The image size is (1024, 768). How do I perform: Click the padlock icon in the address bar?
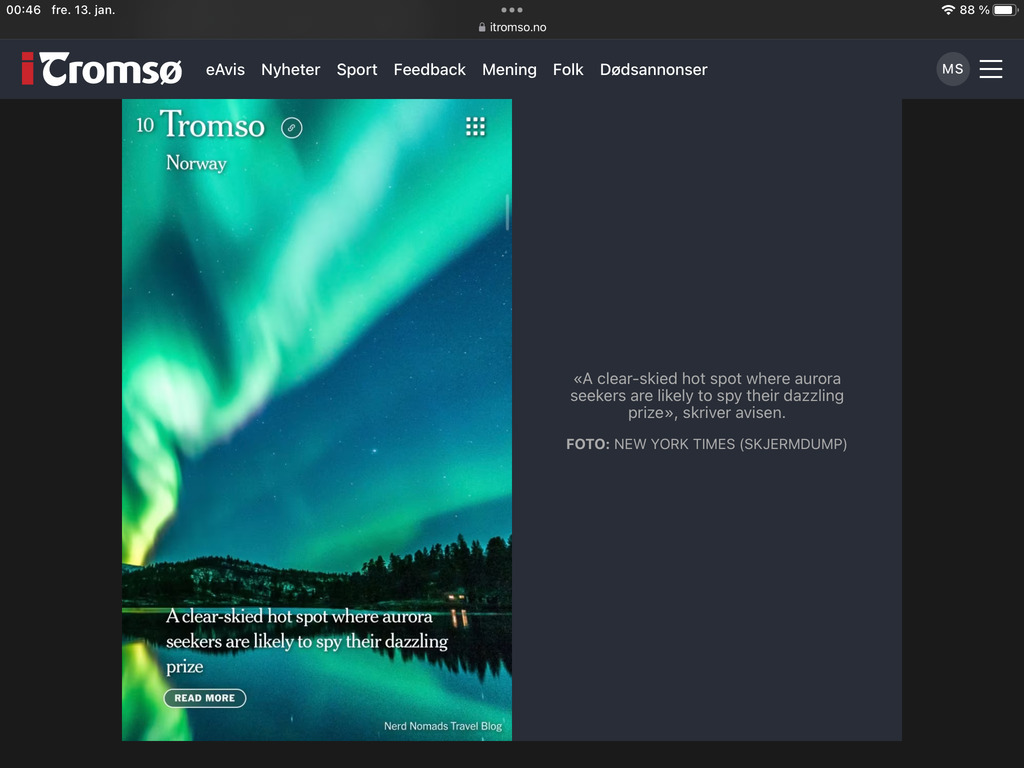pyautogui.click(x=482, y=27)
